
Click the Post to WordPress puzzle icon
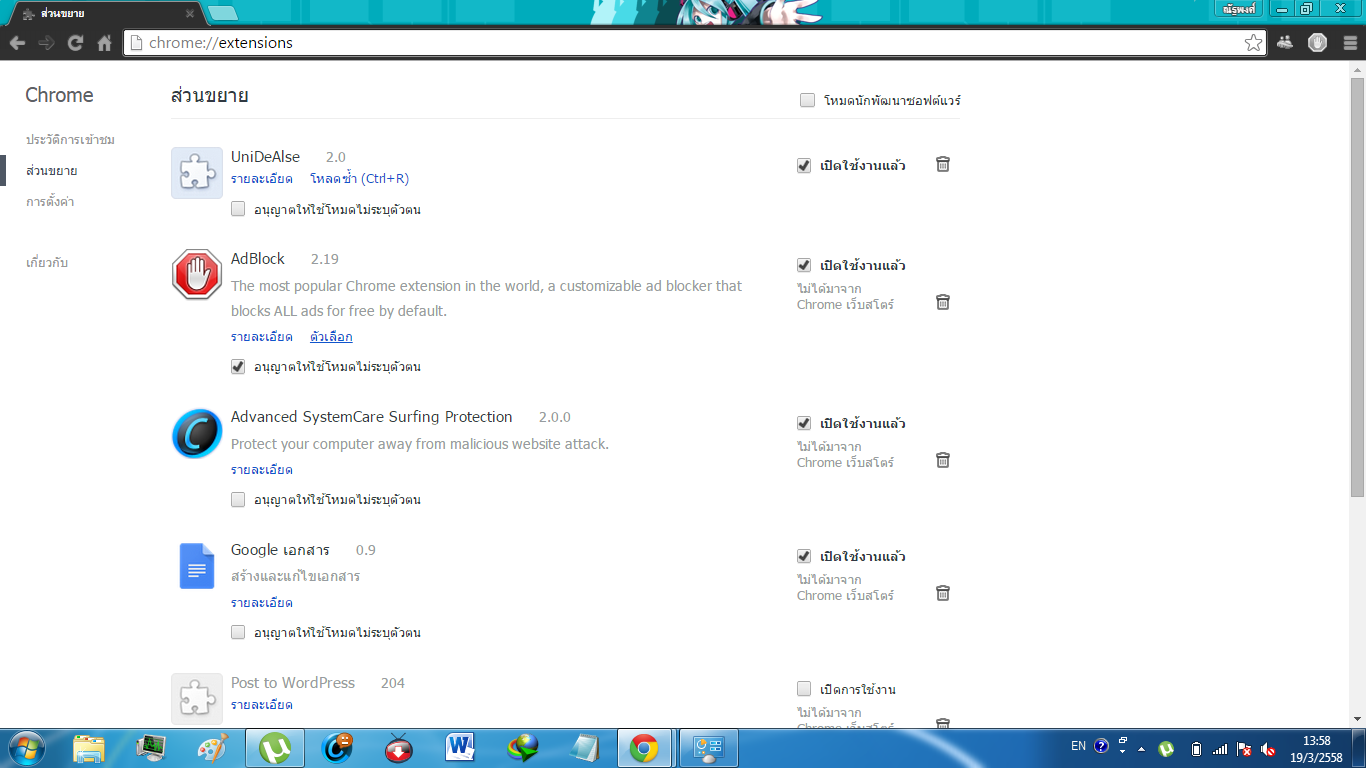(197, 699)
